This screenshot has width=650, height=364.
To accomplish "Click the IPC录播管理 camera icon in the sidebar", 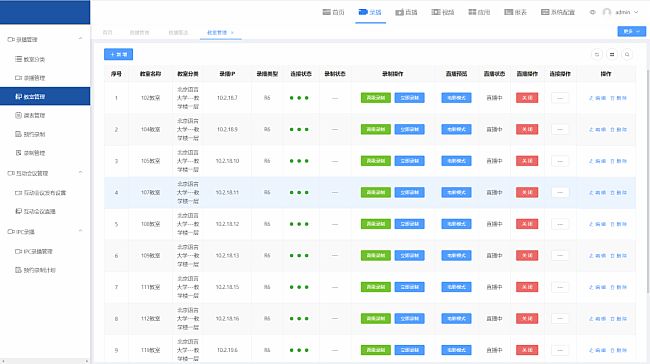I will point(18,251).
